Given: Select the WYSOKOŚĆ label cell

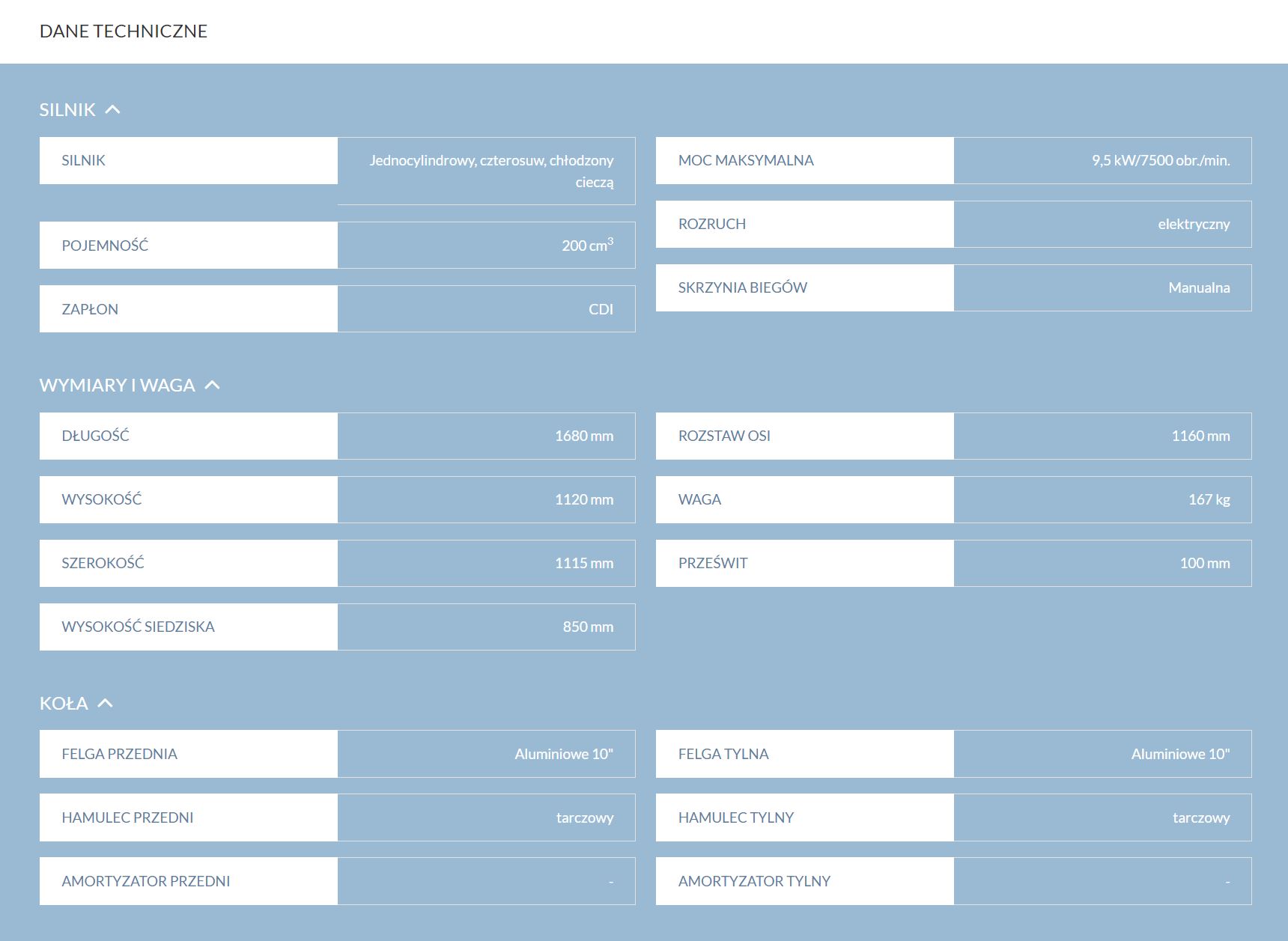Looking at the screenshot, I should pos(189,499).
